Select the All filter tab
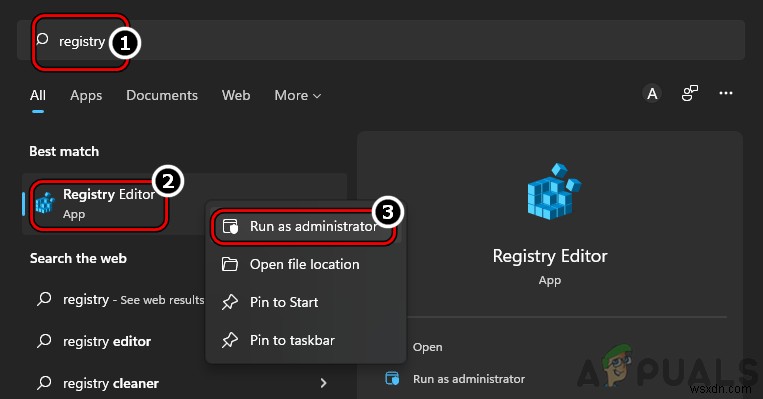The image size is (763, 399). point(37,95)
